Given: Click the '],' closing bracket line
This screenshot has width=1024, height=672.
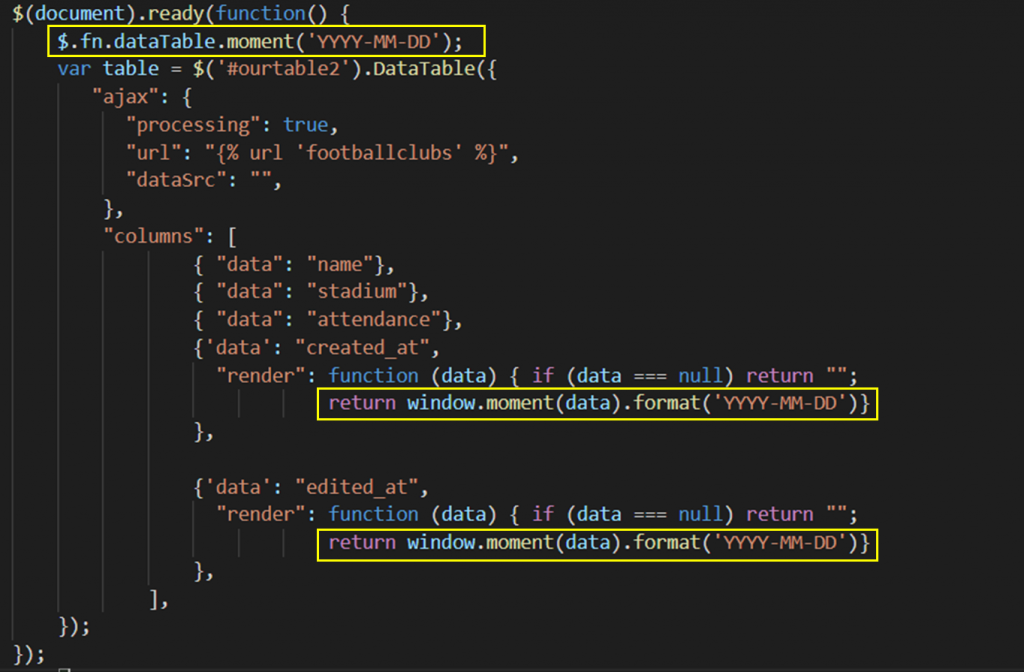Looking at the screenshot, I should 159,599.
